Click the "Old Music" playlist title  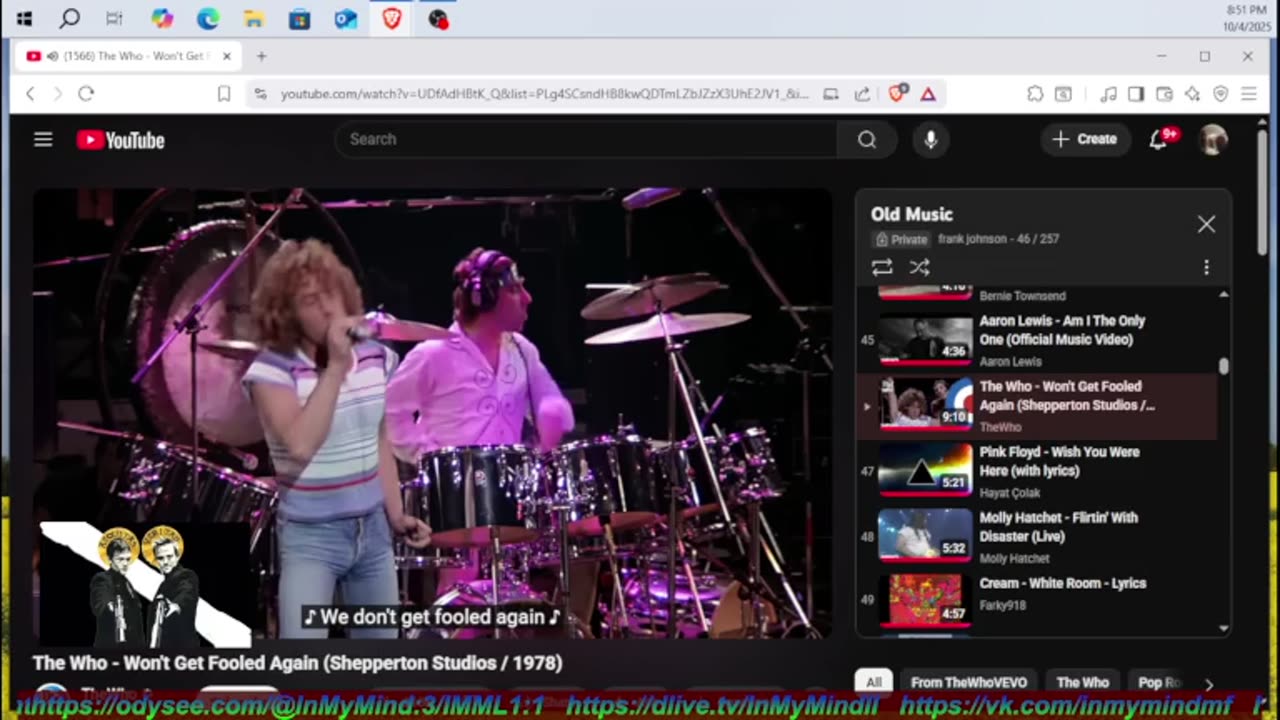click(912, 214)
